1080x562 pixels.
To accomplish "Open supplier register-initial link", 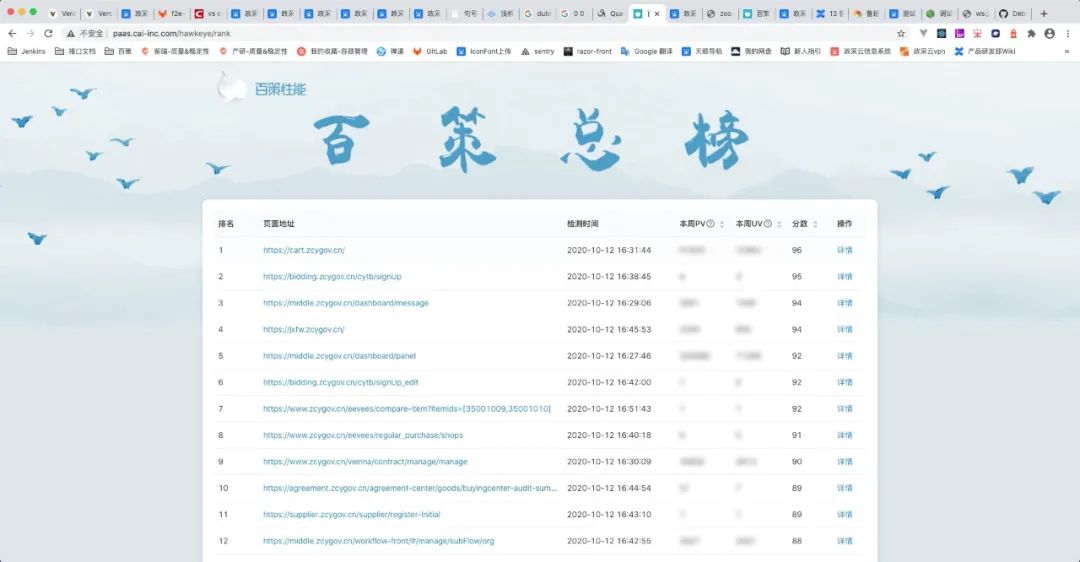I will [351, 514].
